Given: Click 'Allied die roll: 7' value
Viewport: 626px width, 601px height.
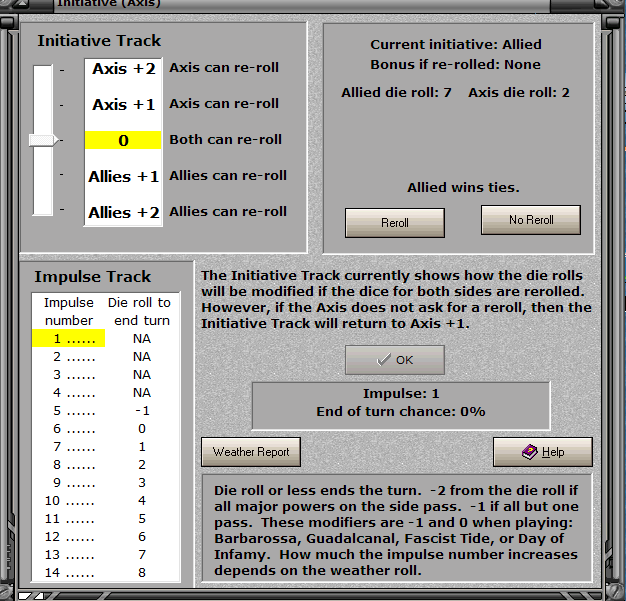Looking at the screenshot, I should tap(396, 93).
